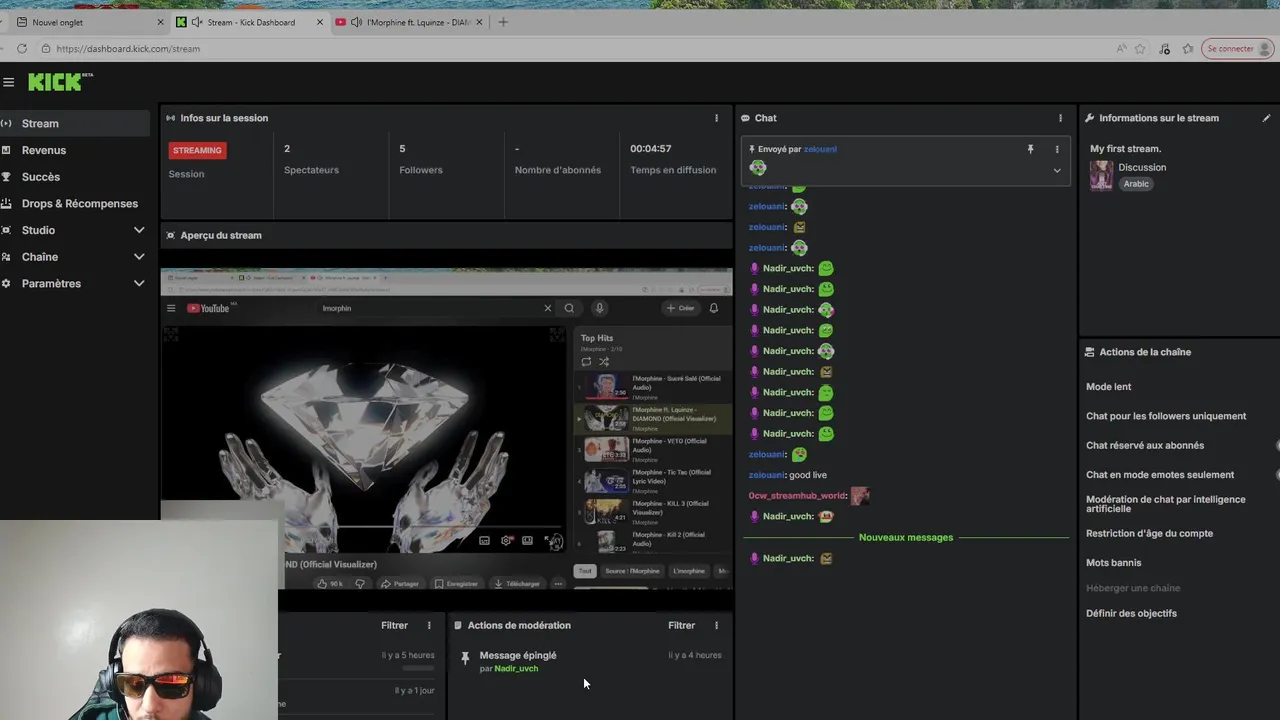Open left bottom panel three-dot menu
1280x720 pixels.
pyautogui.click(x=429, y=625)
